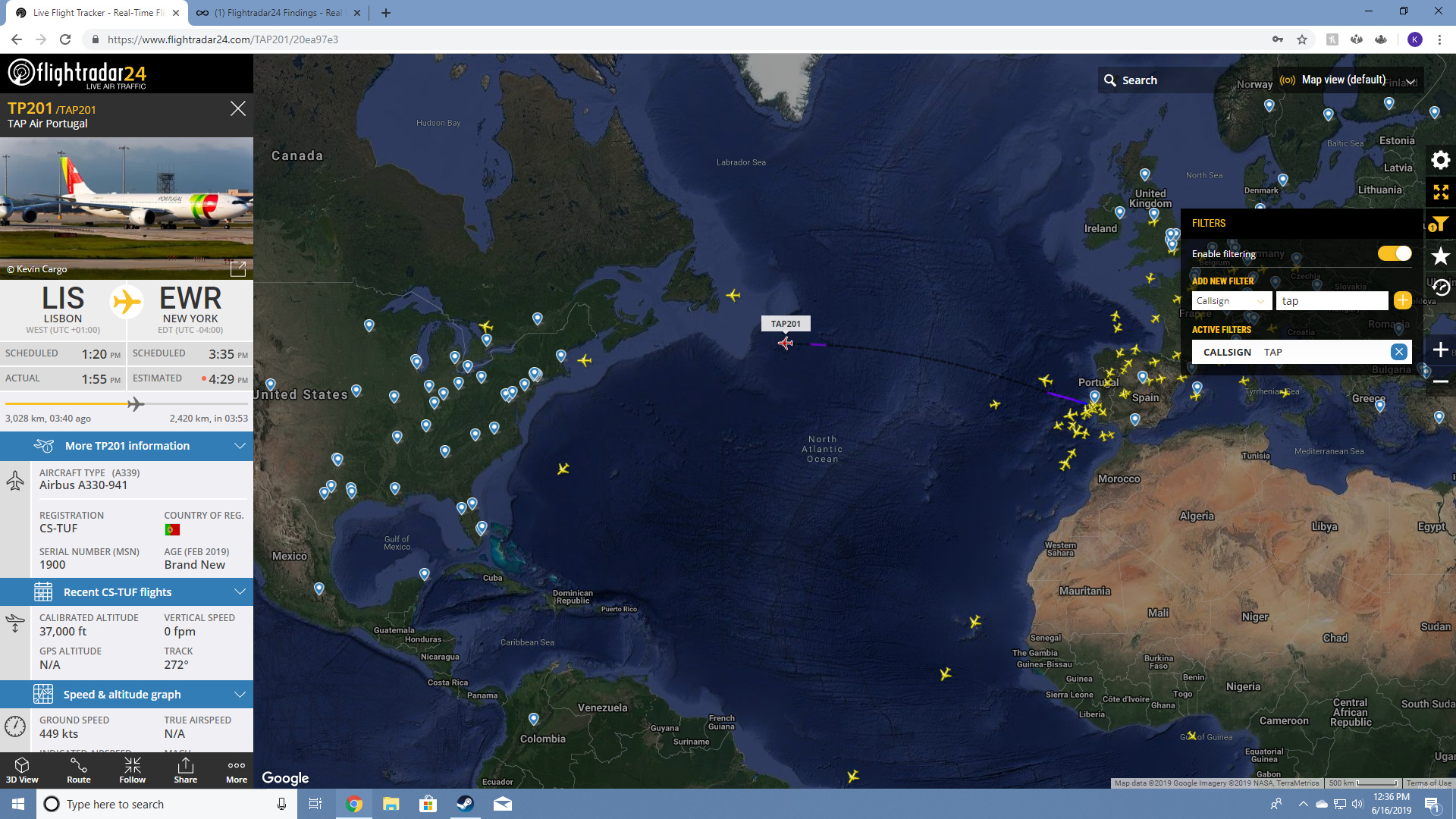Open the Map view (default) dropdown

[1349, 80]
